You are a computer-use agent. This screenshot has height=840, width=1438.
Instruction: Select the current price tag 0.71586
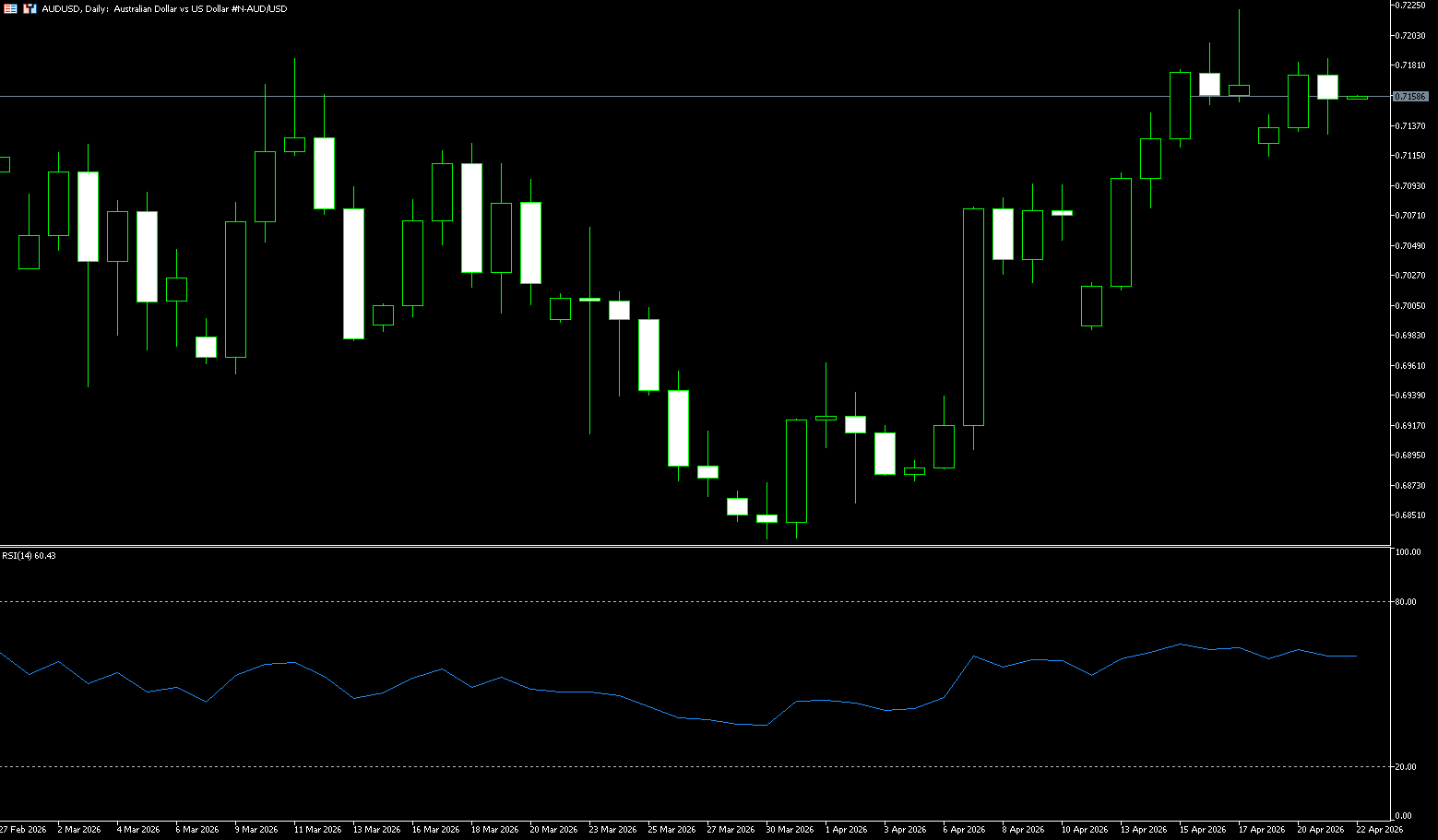click(1410, 96)
